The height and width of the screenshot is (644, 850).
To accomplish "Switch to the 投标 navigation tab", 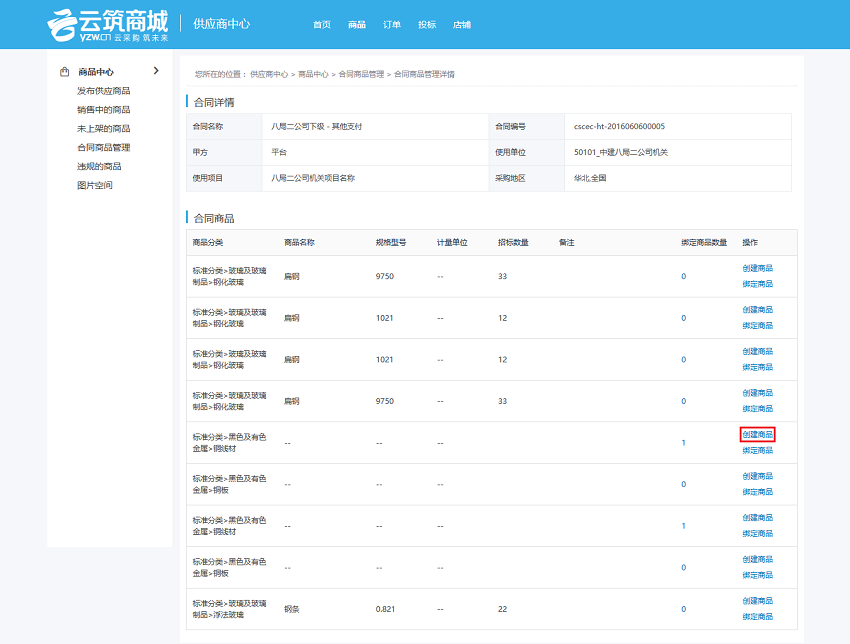I will (x=427, y=24).
